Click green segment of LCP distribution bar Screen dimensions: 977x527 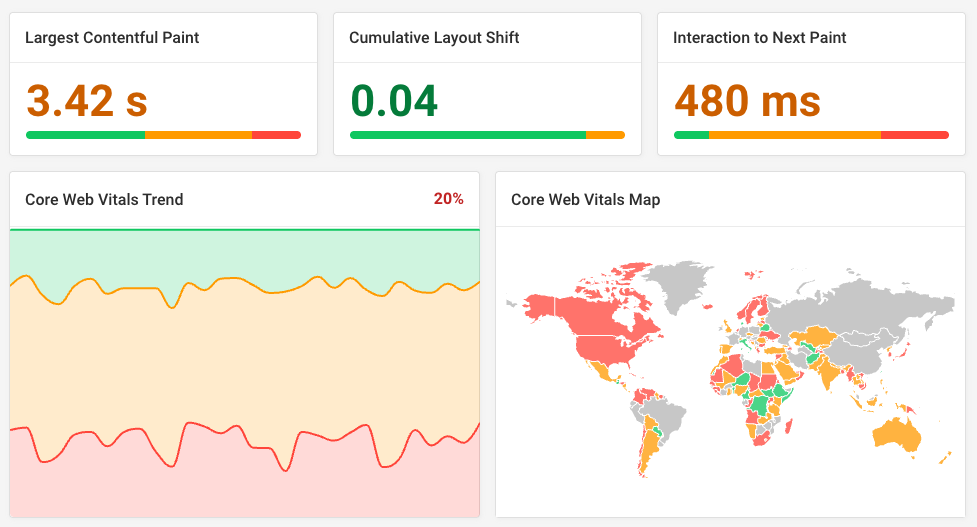[x=85, y=135]
